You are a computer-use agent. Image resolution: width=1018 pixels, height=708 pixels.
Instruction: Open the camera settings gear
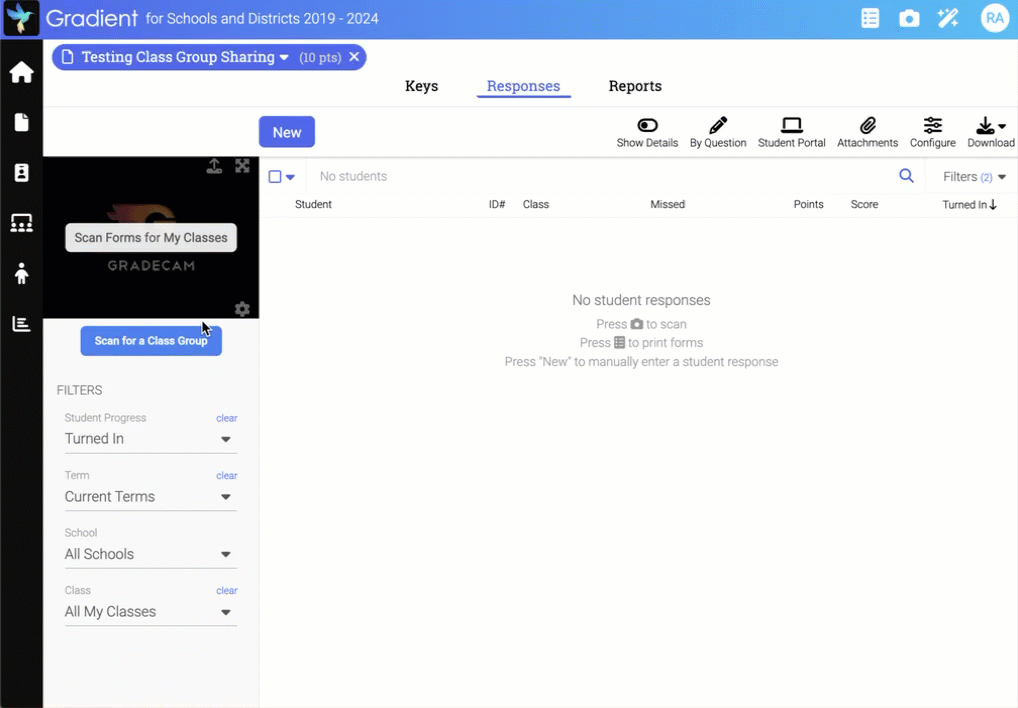click(242, 309)
